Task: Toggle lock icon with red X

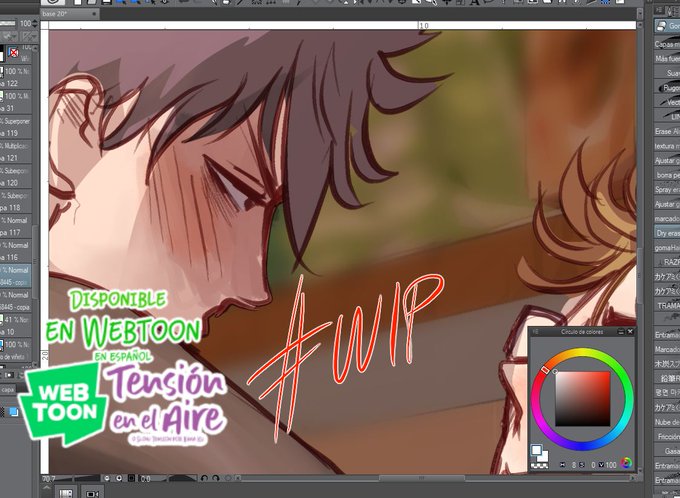Action: pos(14,53)
